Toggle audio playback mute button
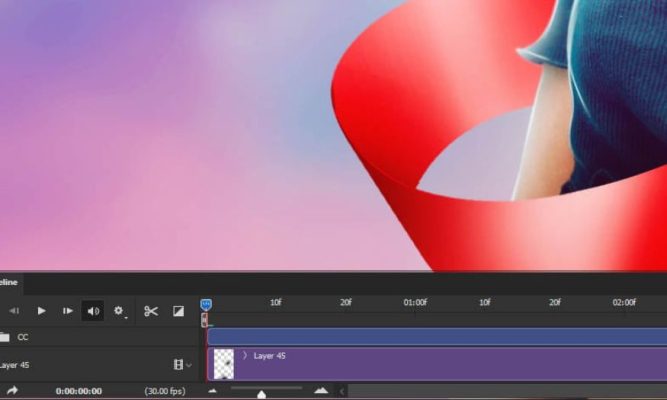Image resolution: width=667 pixels, height=400 pixels. (93, 311)
